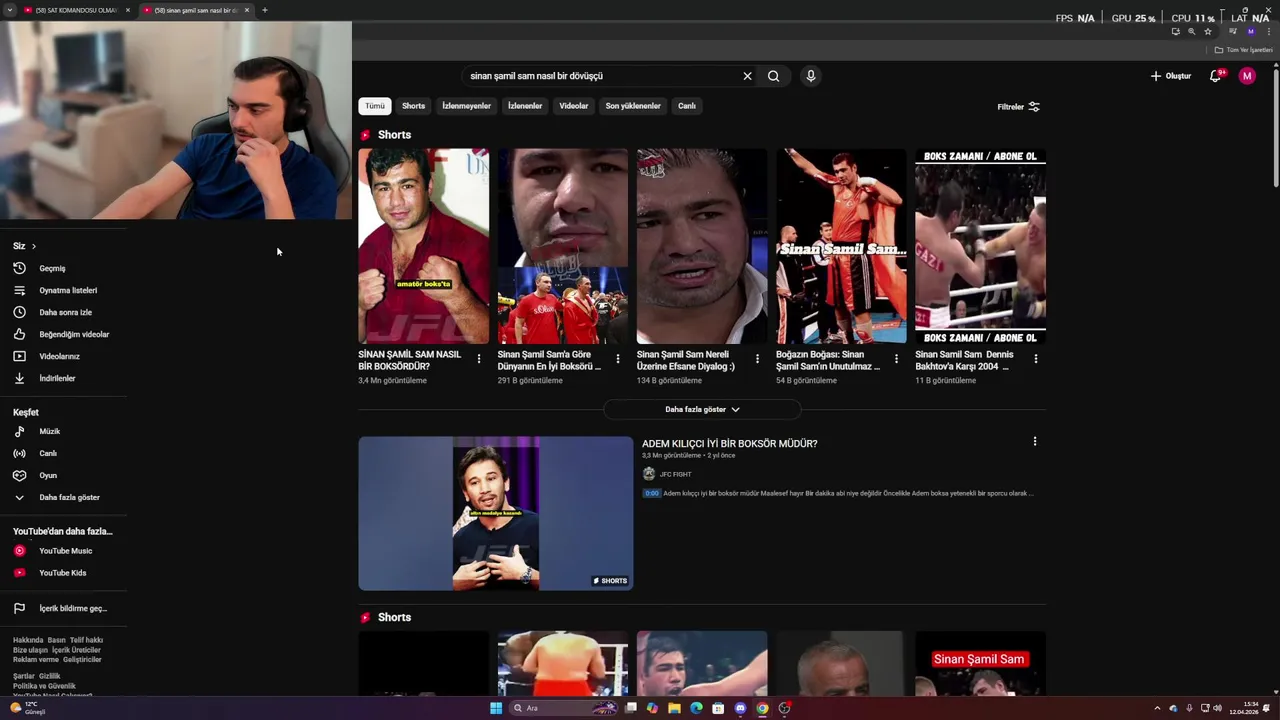Open the notifications bell
The height and width of the screenshot is (720, 1280).
click(1216, 76)
